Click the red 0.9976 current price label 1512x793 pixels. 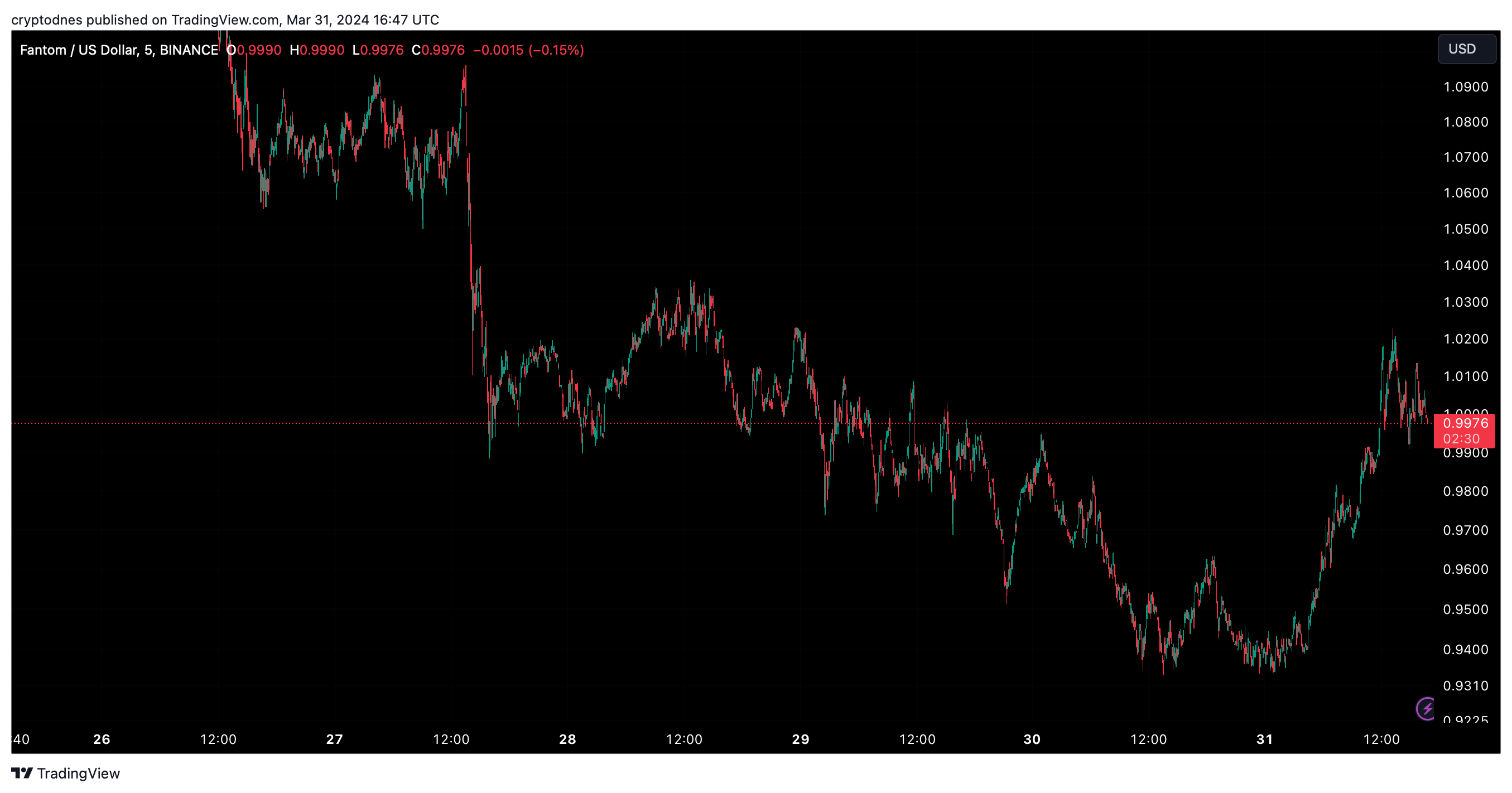click(x=1465, y=423)
